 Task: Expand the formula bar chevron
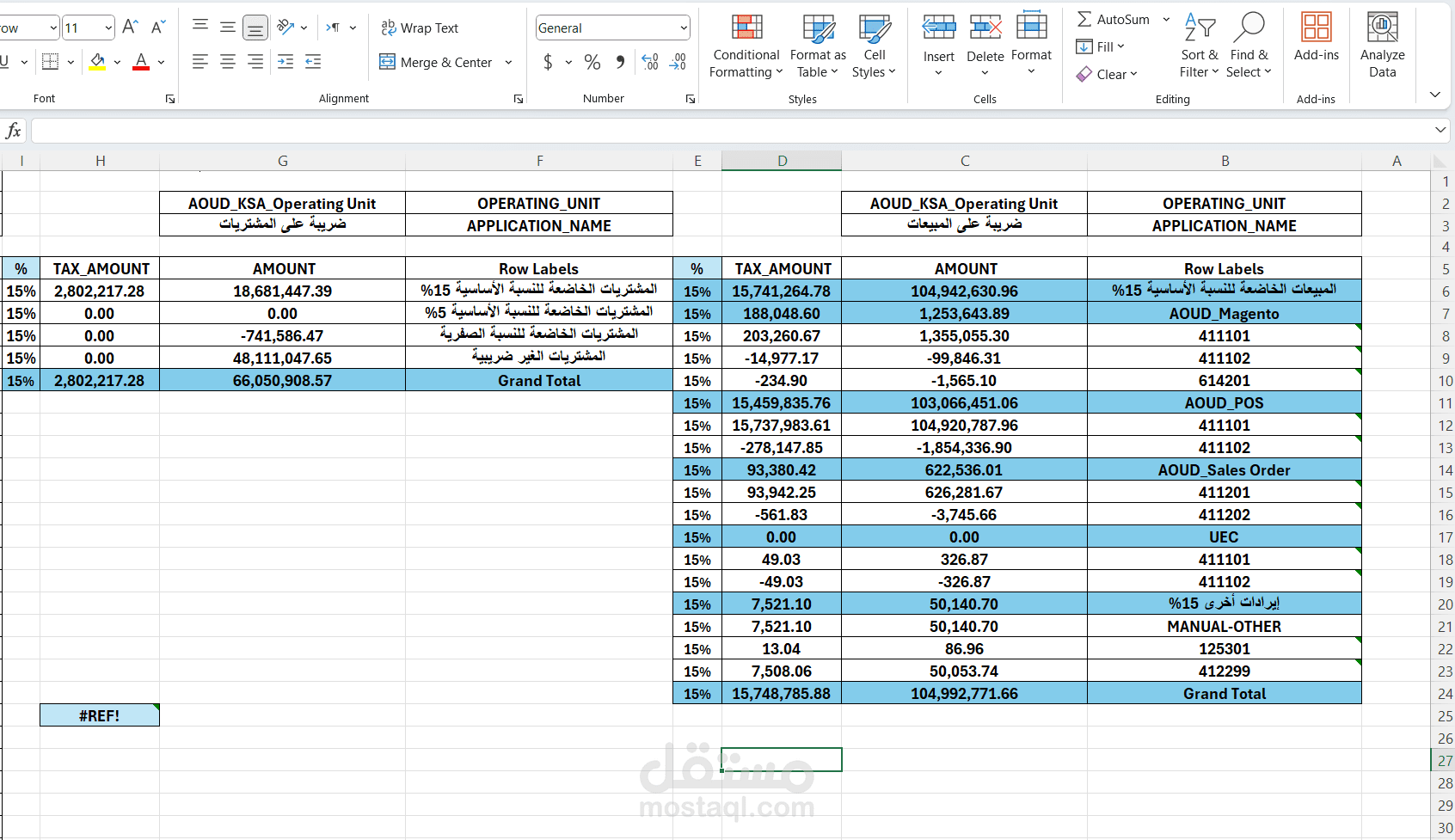click(x=1440, y=130)
